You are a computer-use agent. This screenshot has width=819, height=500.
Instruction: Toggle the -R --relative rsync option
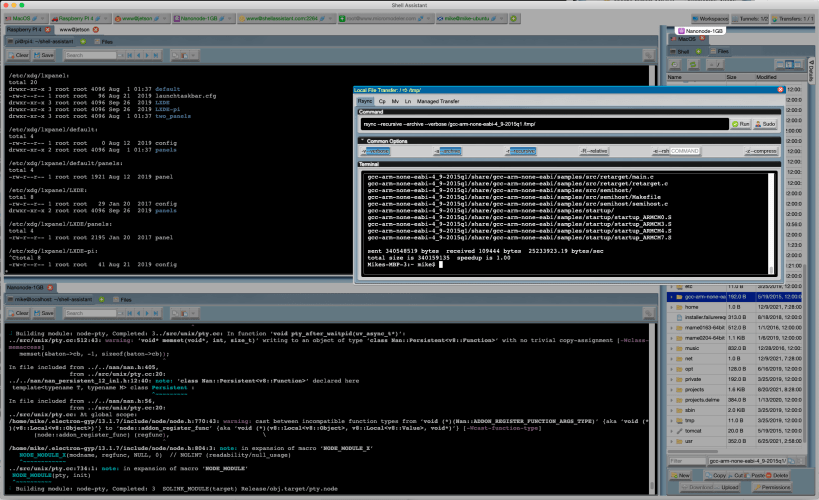(594, 151)
